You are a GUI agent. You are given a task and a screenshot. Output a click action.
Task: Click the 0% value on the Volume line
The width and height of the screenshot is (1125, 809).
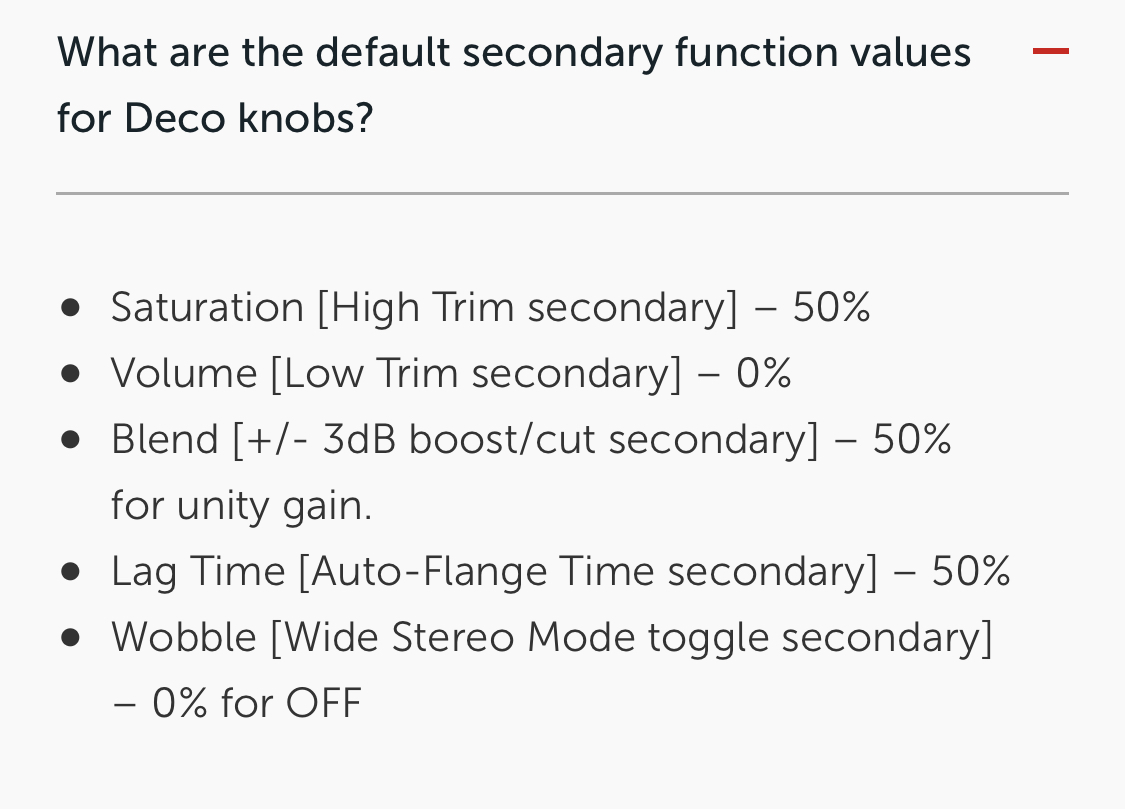pyautogui.click(x=764, y=373)
